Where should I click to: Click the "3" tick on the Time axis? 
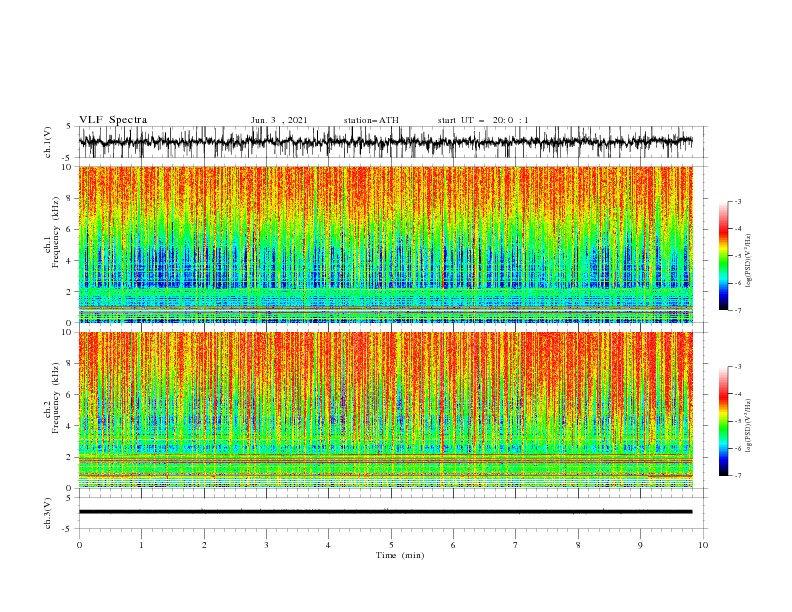click(266, 545)
